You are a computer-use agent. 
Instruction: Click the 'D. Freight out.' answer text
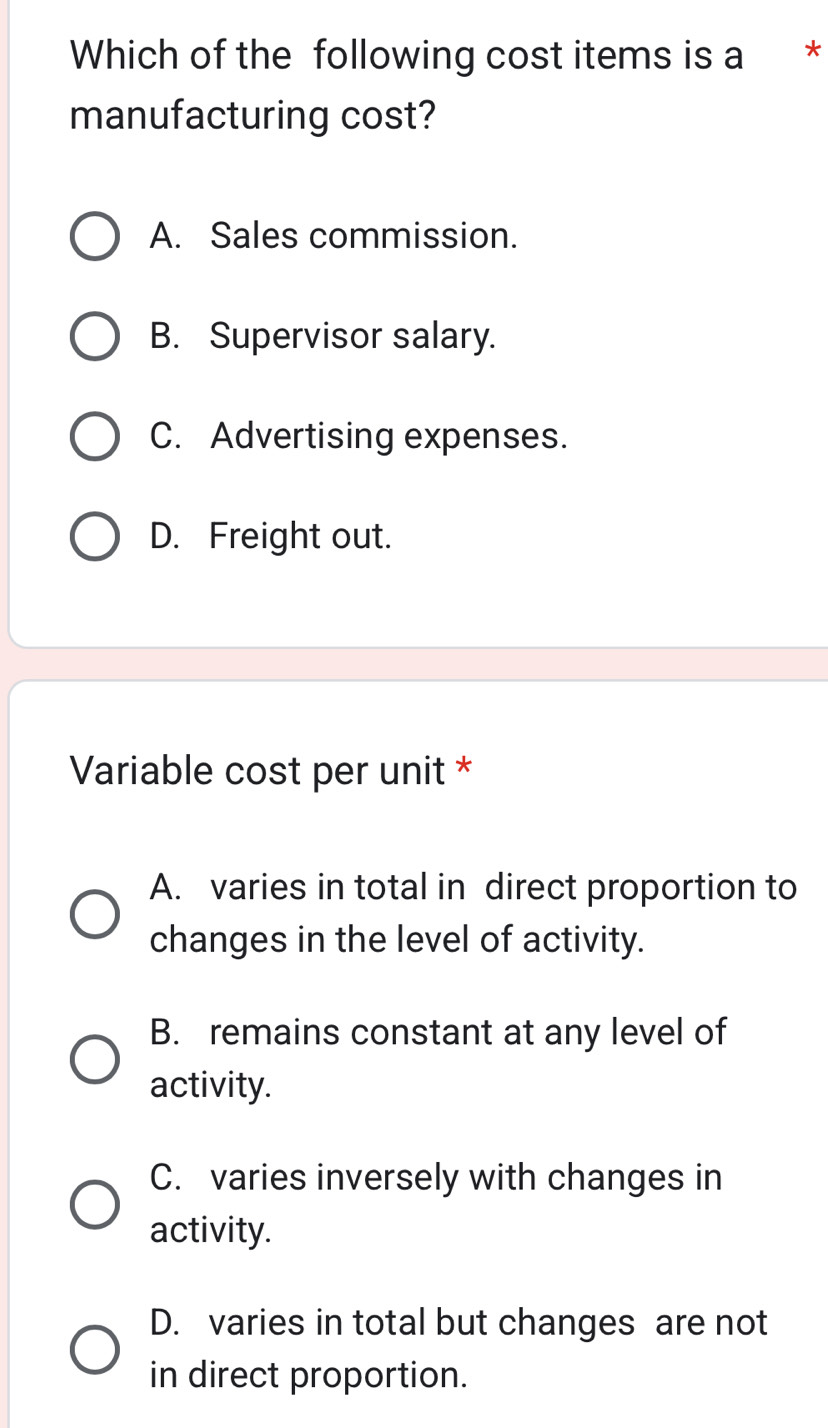pos(270,537)
